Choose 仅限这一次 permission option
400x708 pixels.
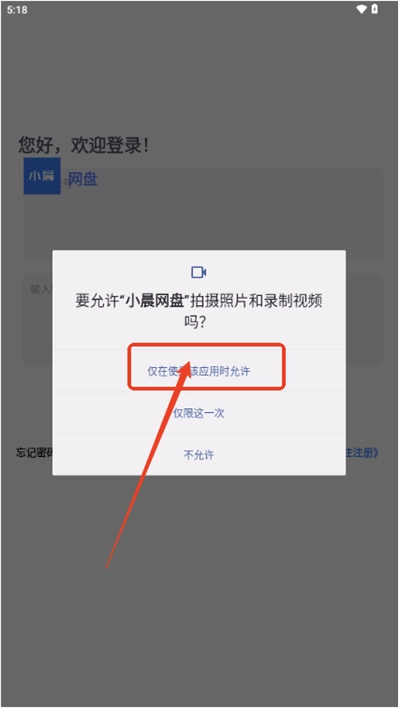tap(199, 413)
